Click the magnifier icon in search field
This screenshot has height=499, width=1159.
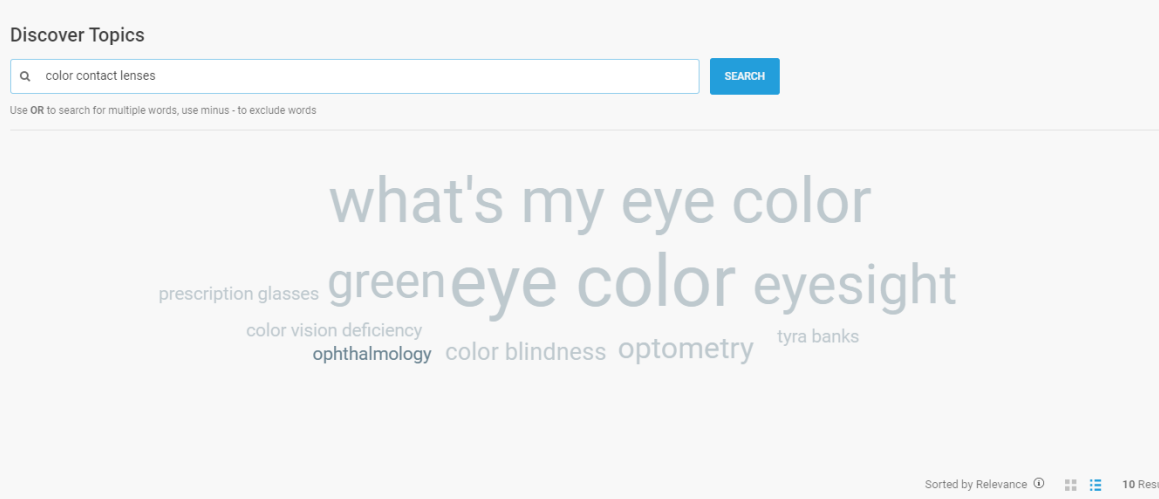click(x=25, y=76)
